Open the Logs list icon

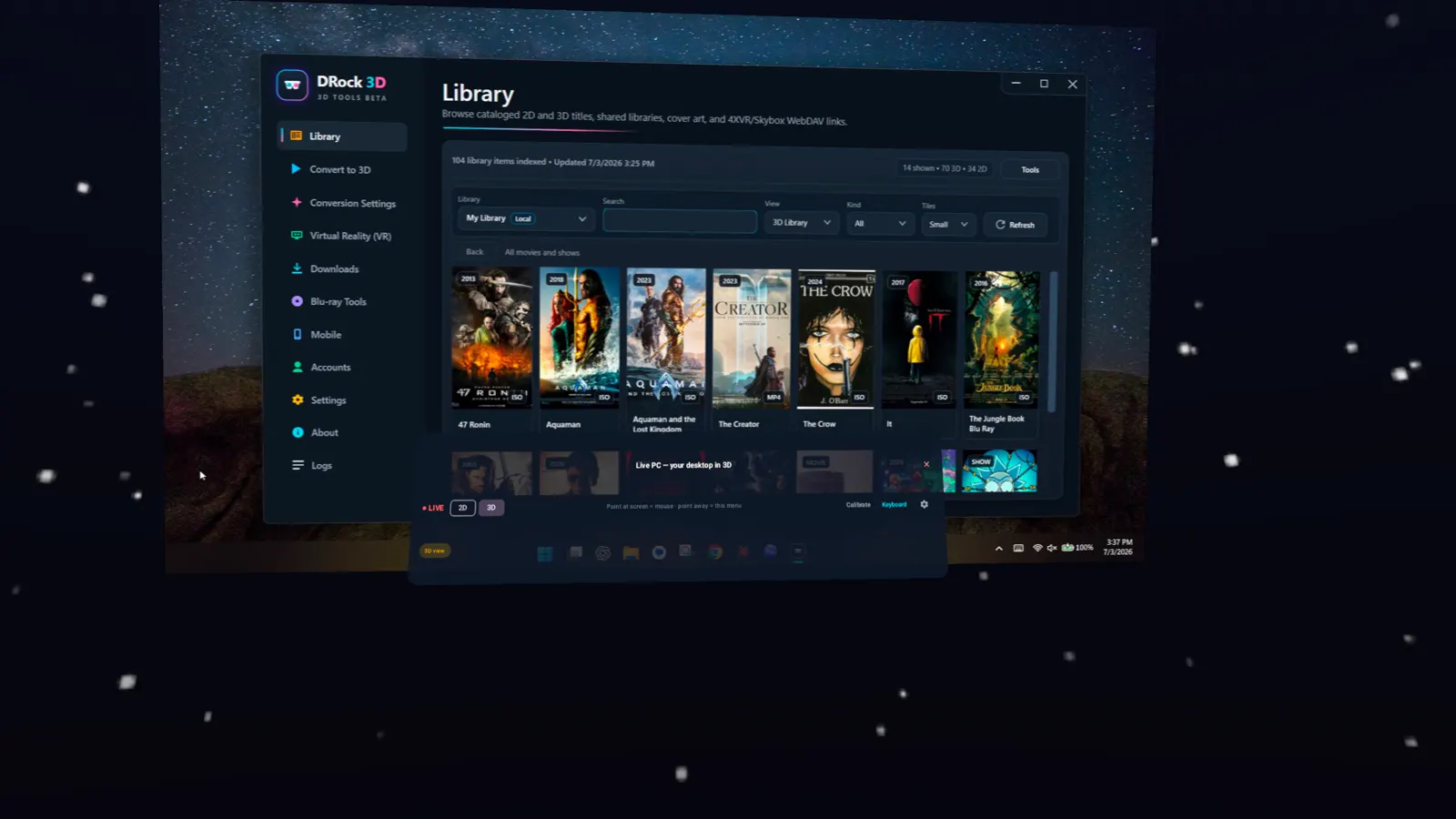click(298, 465)
